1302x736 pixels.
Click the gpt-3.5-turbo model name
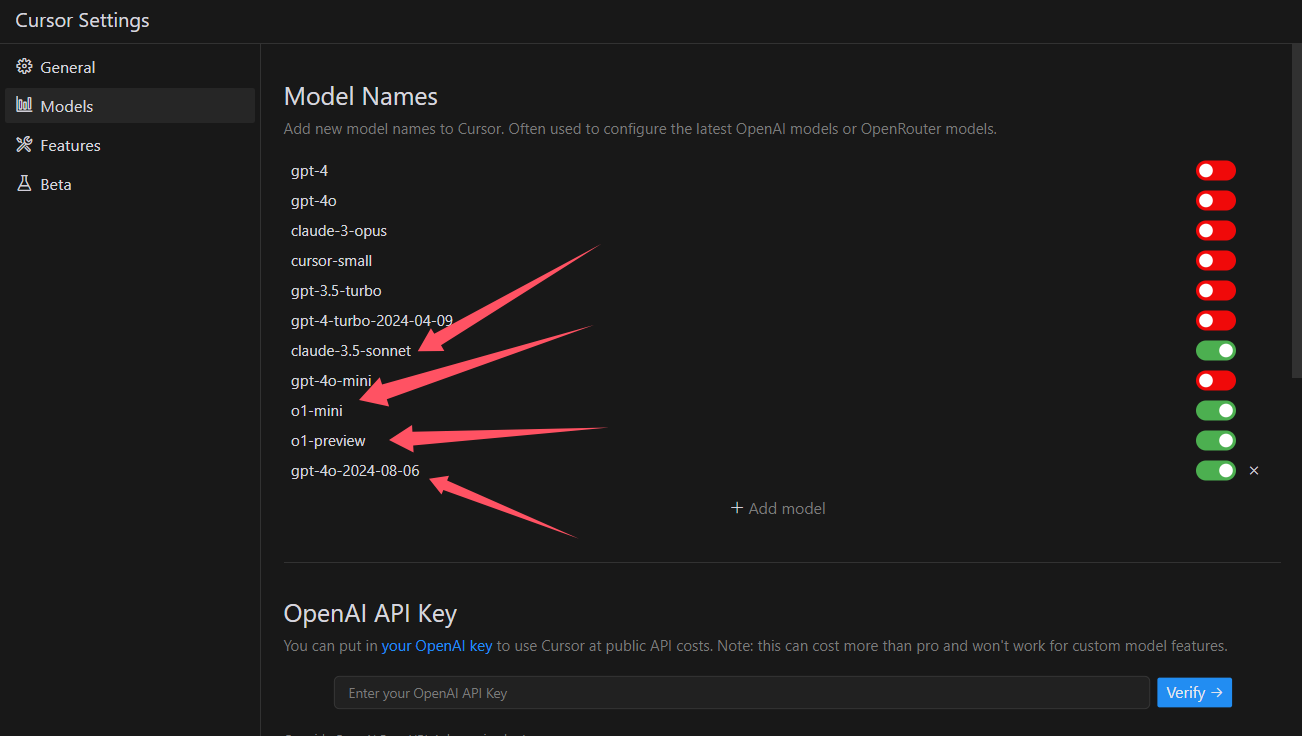[x=336, y=291]
